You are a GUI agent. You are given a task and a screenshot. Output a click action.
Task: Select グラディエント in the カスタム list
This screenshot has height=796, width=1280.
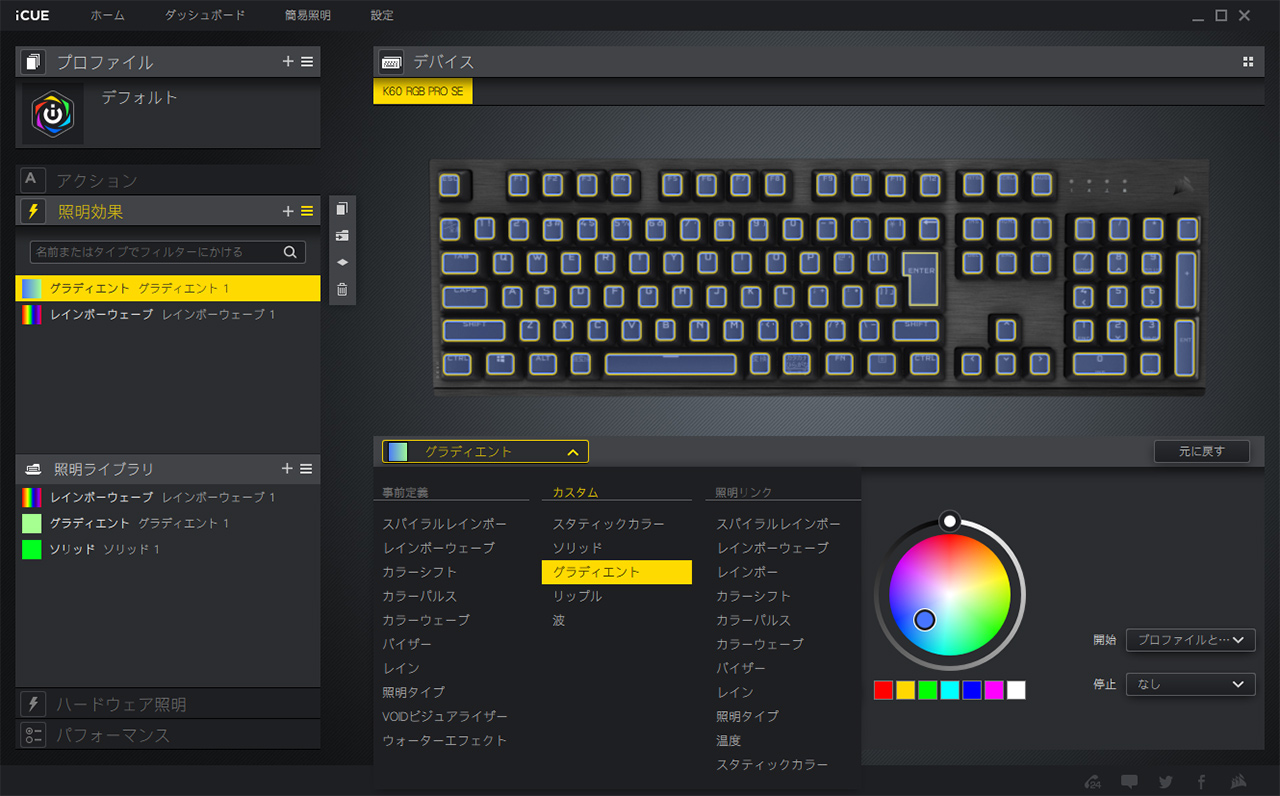[617, 572]
